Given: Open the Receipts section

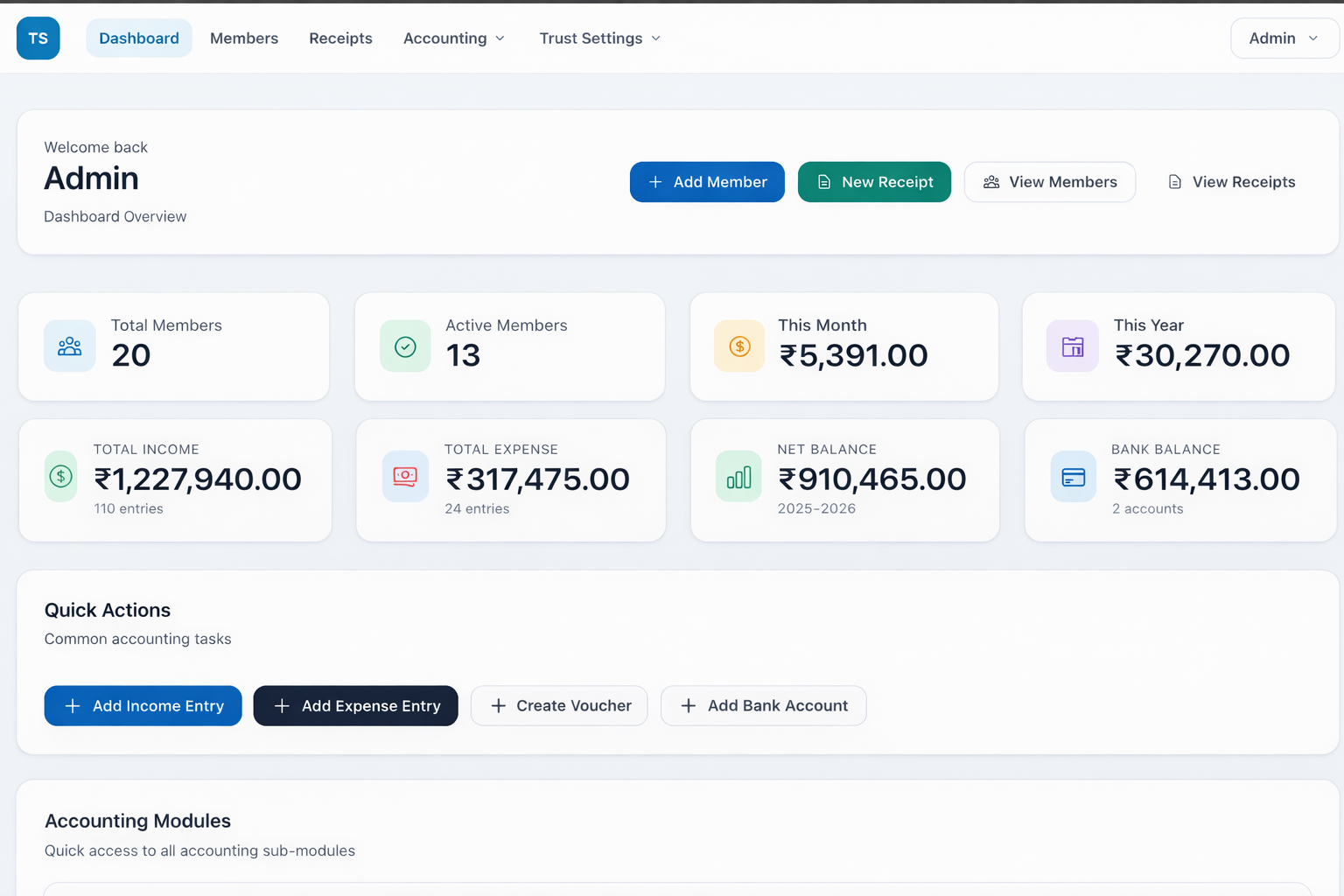Looking at the screenshot, I should pyautogui.click(x=340, y=38).
